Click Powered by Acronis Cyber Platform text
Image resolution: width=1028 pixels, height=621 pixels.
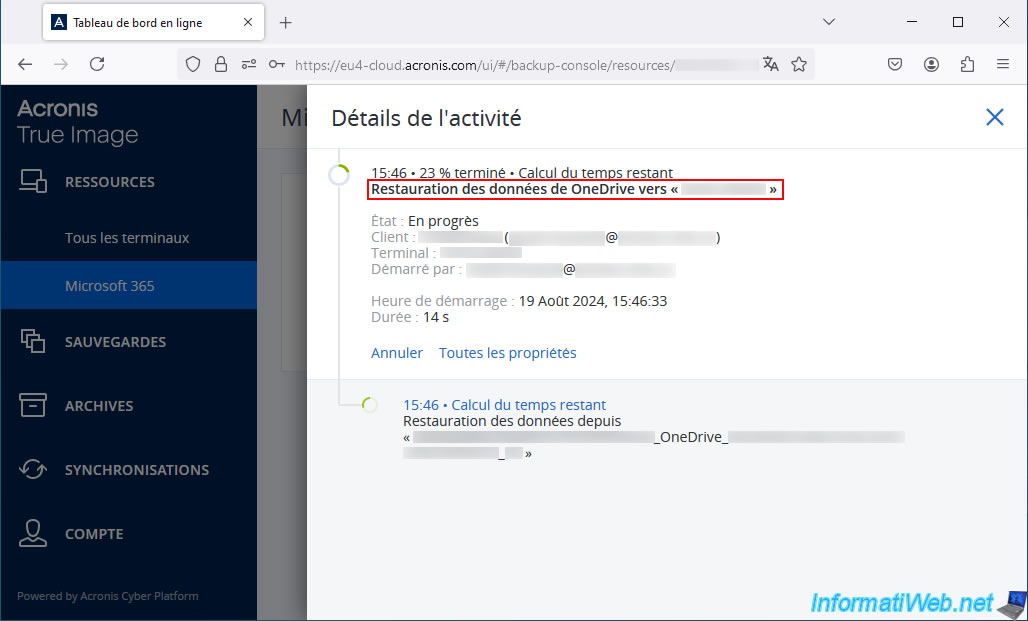point(108,596)
